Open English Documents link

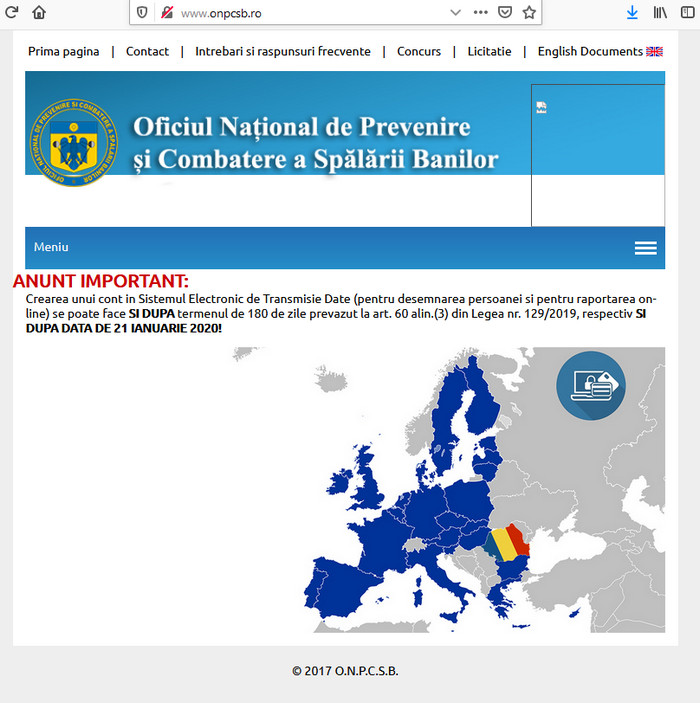590,52
